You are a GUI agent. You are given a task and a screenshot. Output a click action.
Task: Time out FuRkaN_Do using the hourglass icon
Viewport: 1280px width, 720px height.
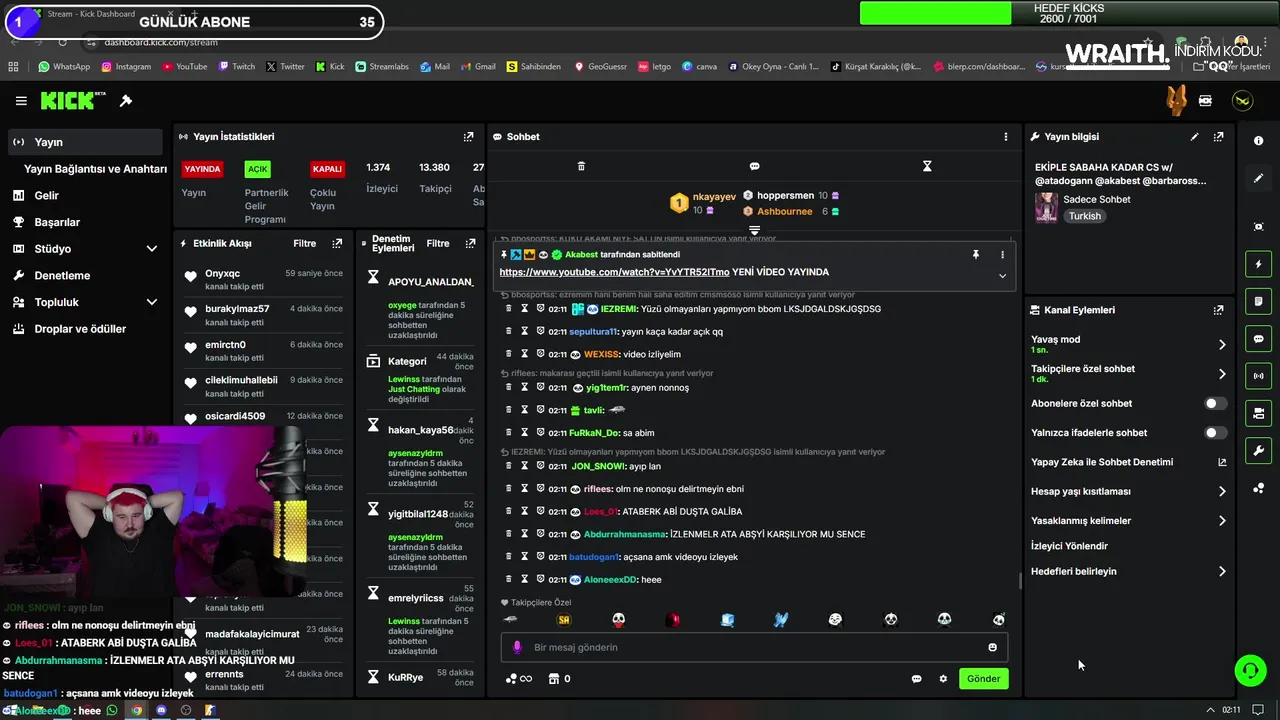[524, 432]
